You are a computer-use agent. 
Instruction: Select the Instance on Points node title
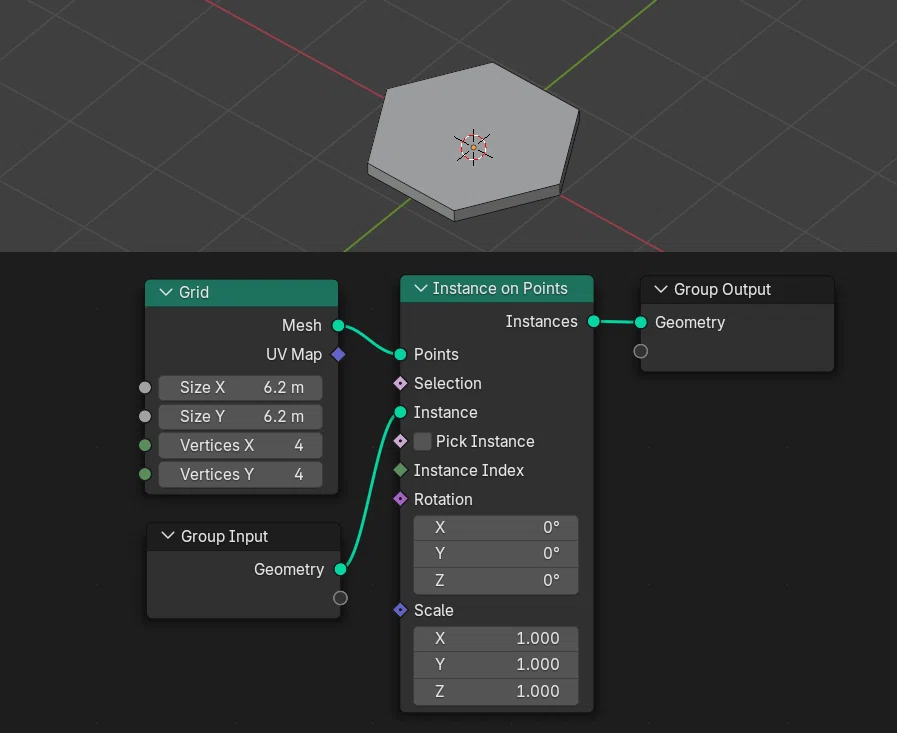coord(500,288)
